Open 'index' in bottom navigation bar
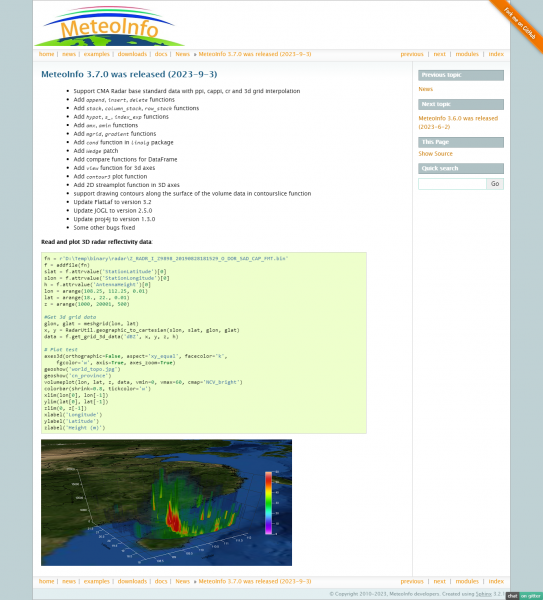This screenshot has width=543, height=600. click(496, 581)
